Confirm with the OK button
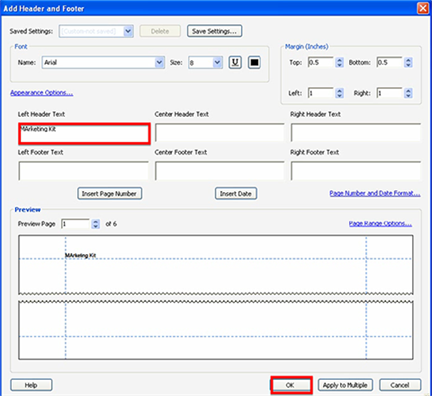Image resolution: width=432 pixels, height=396 pixels. (290, 385)
